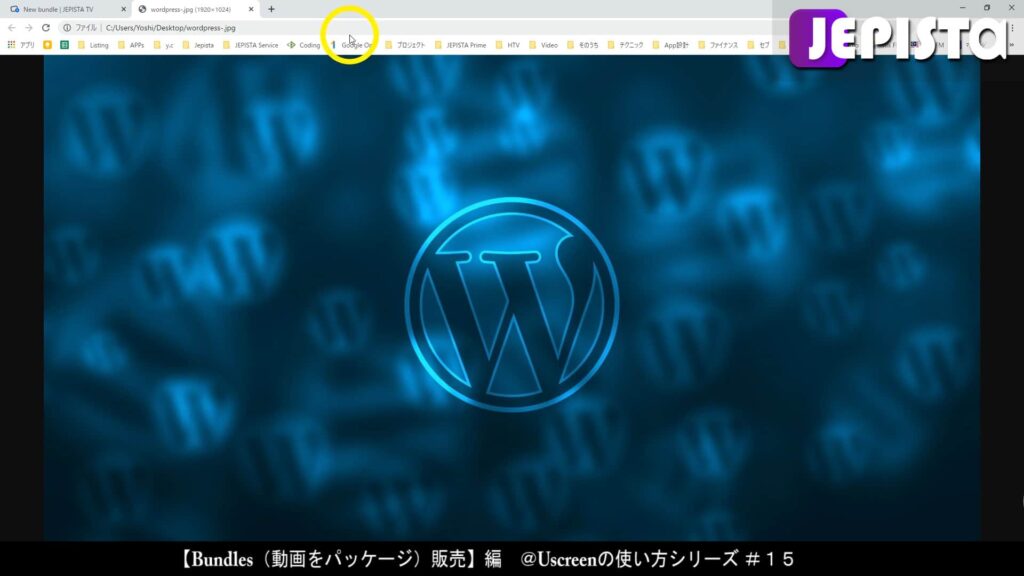Screen dimensions: 1024x576
Task: Close the wordpress-.jpg tab
Action: [x=251, y=9]
